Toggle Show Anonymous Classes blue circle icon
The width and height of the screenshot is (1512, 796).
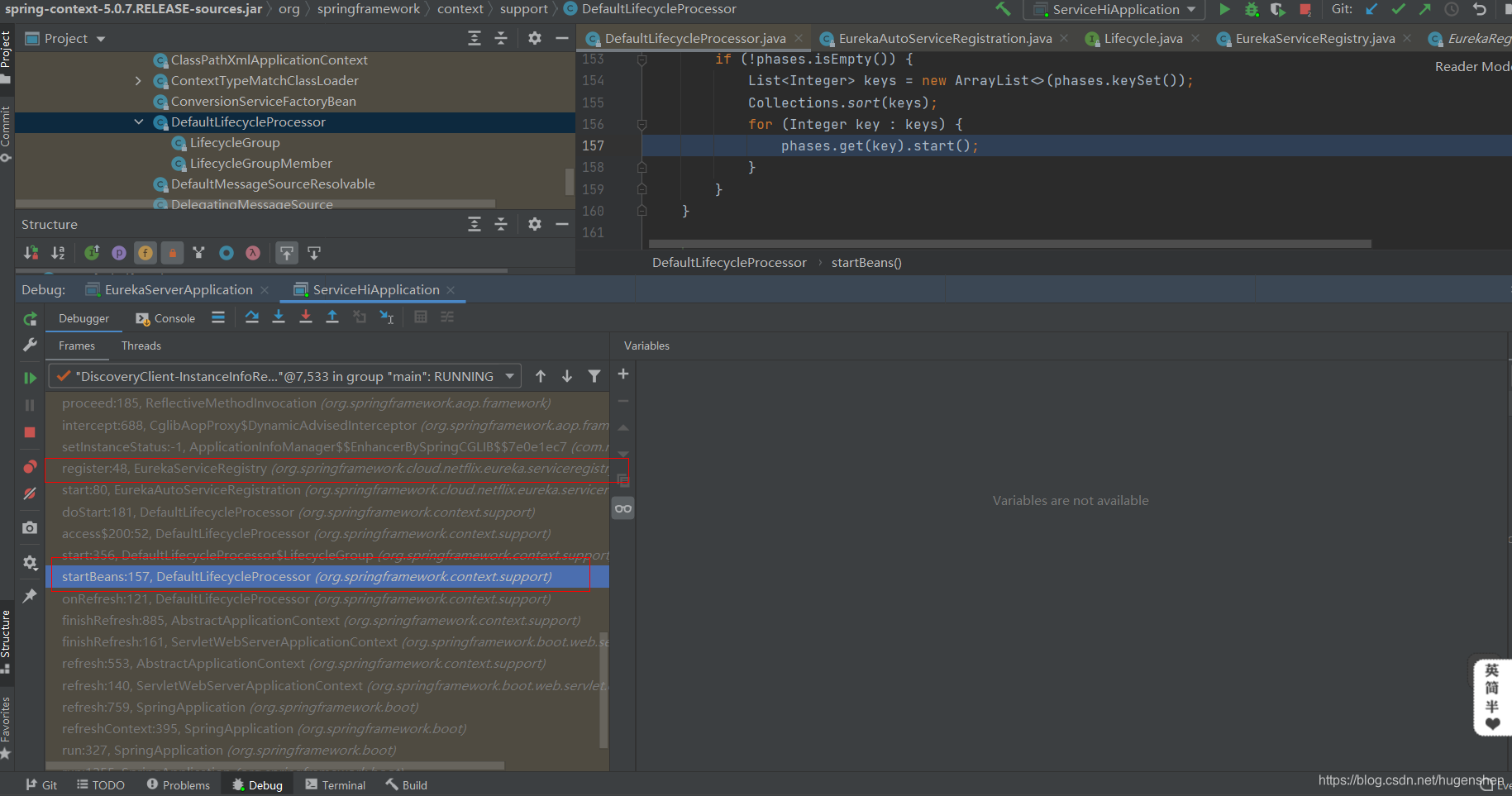(226, 253)
